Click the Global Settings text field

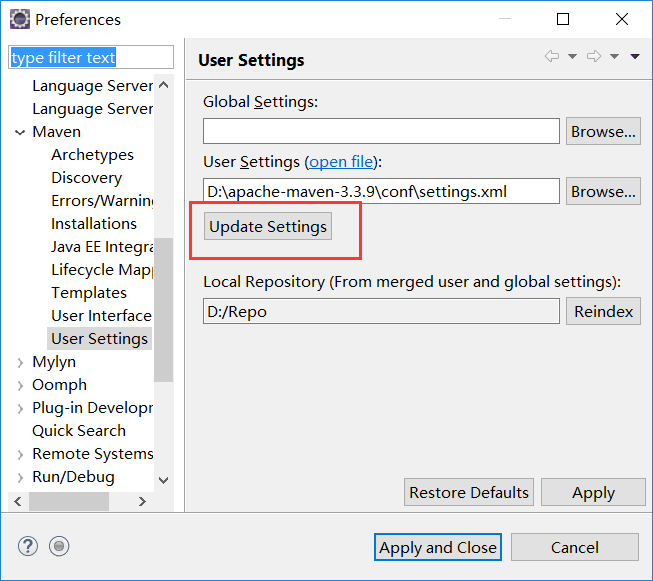click(381, 131)
